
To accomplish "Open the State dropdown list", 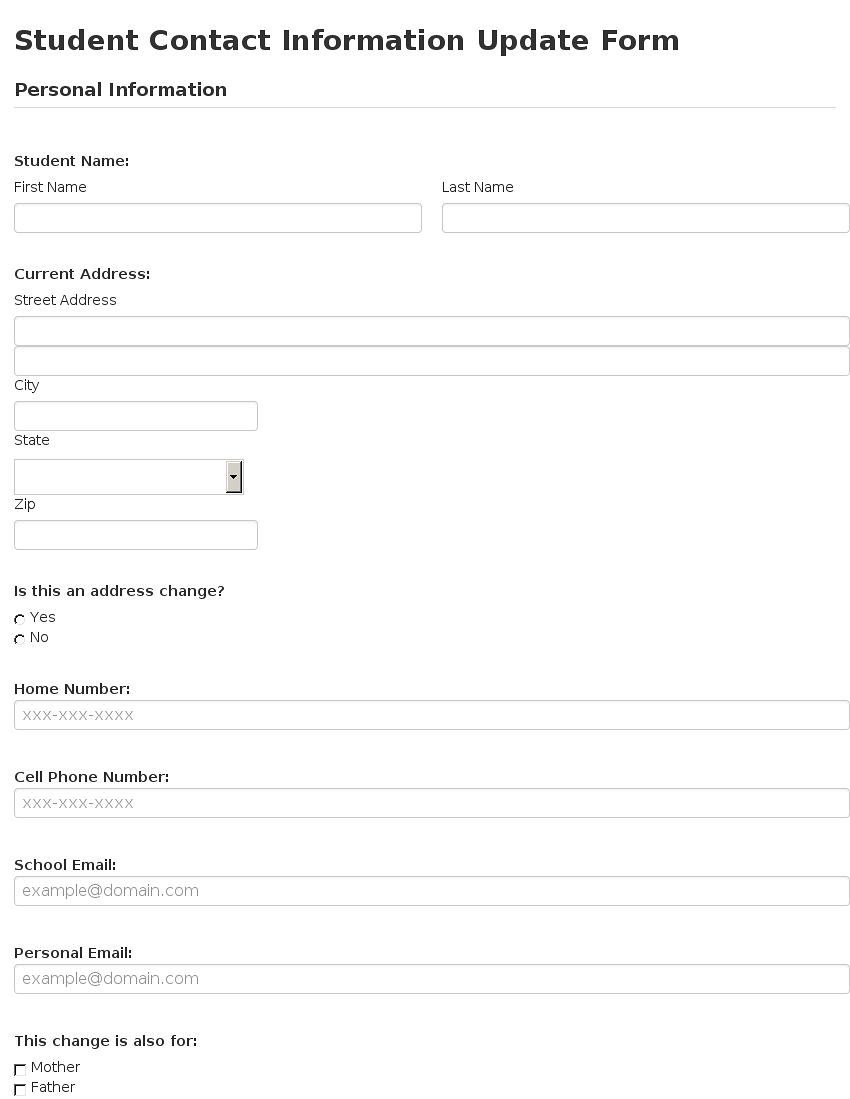I will [x=129, y=477].
